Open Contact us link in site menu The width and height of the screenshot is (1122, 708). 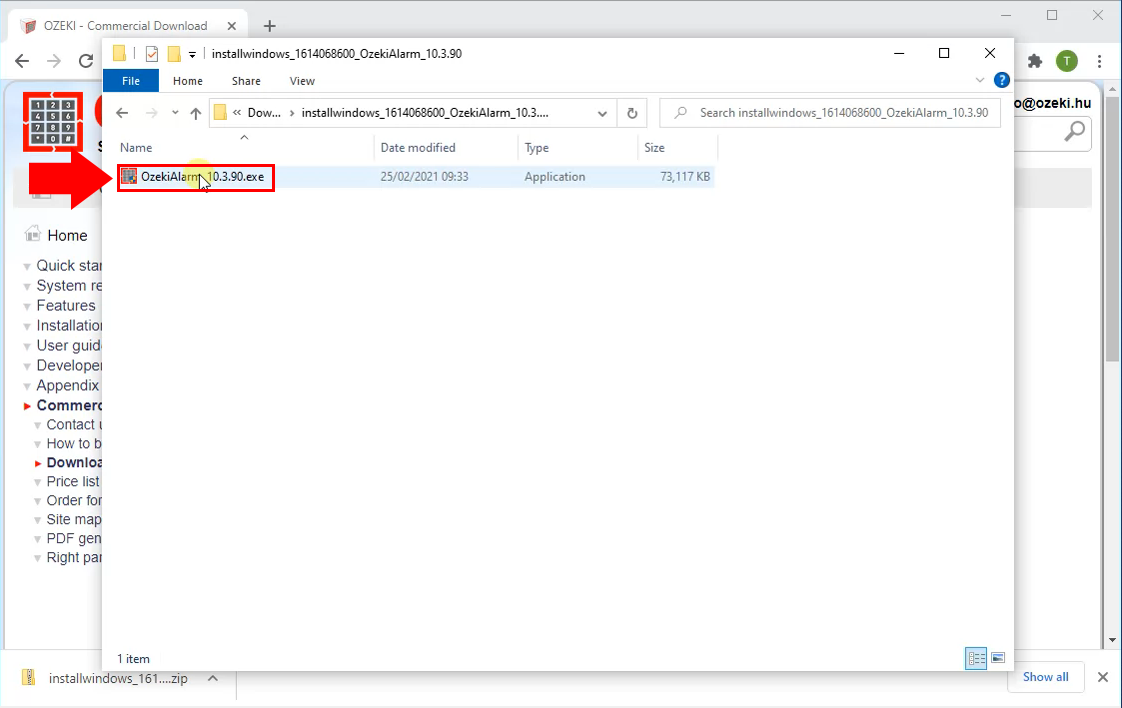click(x=74, y=425)
